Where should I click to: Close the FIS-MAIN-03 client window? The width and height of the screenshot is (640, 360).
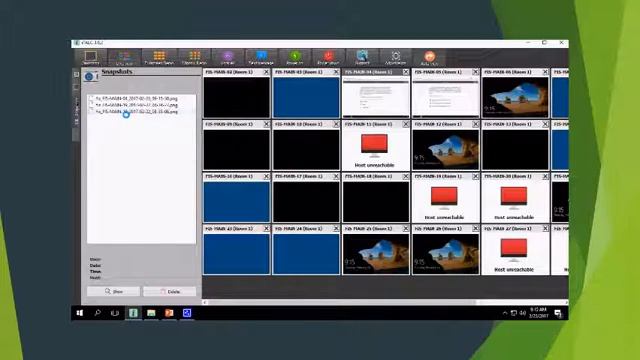336,72
